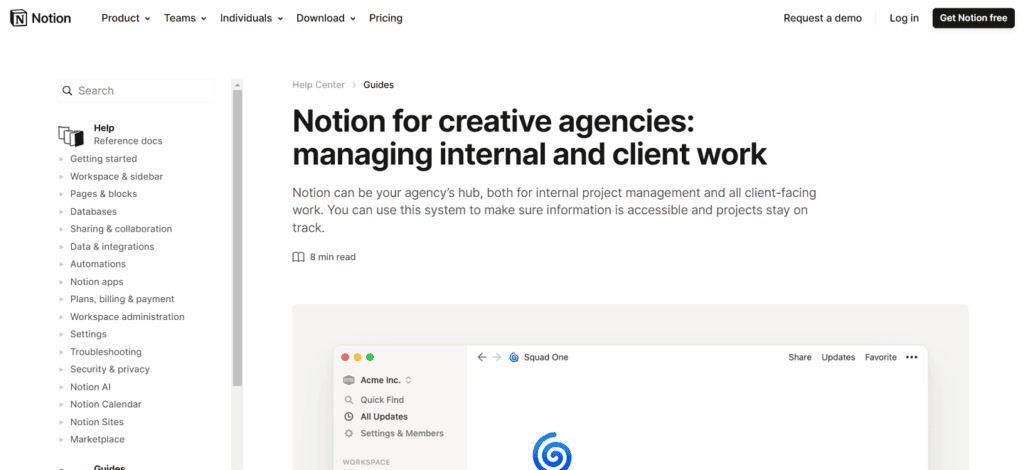Open the Product dropdown menu
Screen dimensions: 1024x470
[x=125, y=18]
